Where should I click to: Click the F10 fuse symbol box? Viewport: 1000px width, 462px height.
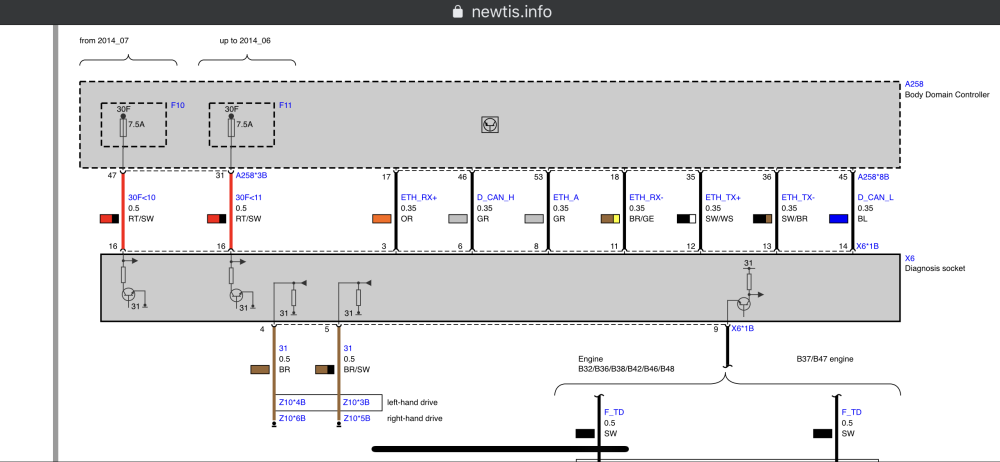[x=133, y=124]
